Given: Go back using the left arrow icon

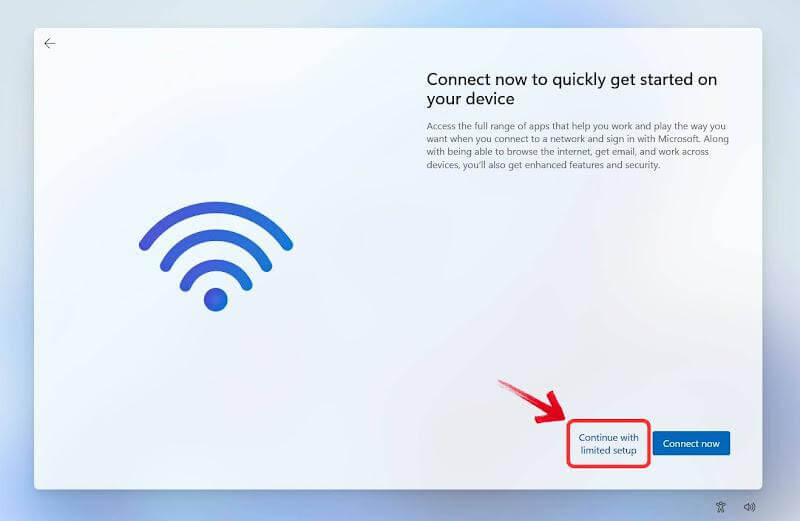Looking at the screenshot, I should click(x=49, y=43).
